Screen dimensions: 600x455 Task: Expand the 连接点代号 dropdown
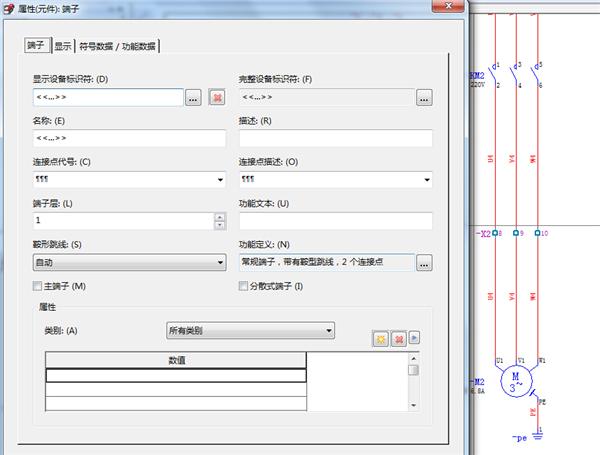pyautogui.click(x=219, y=180)
